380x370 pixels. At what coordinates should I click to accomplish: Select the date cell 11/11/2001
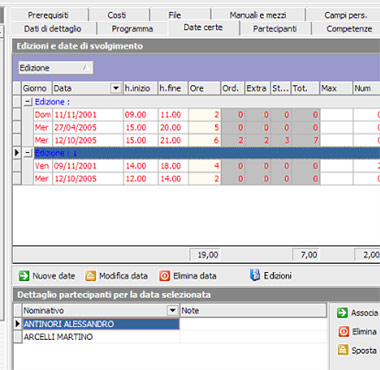[88, 115]
